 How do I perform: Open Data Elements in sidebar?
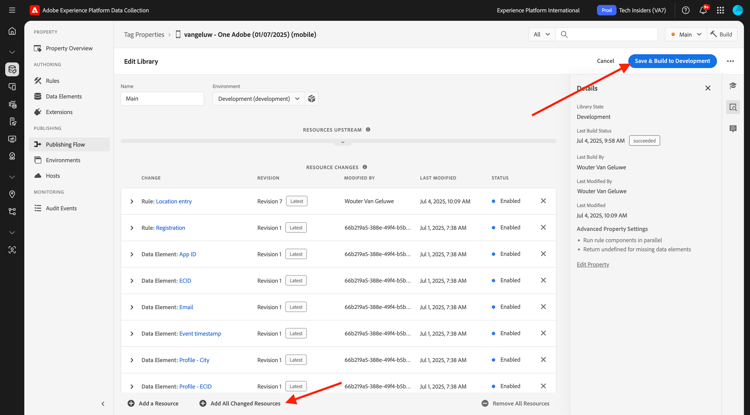tap(63, 97)
